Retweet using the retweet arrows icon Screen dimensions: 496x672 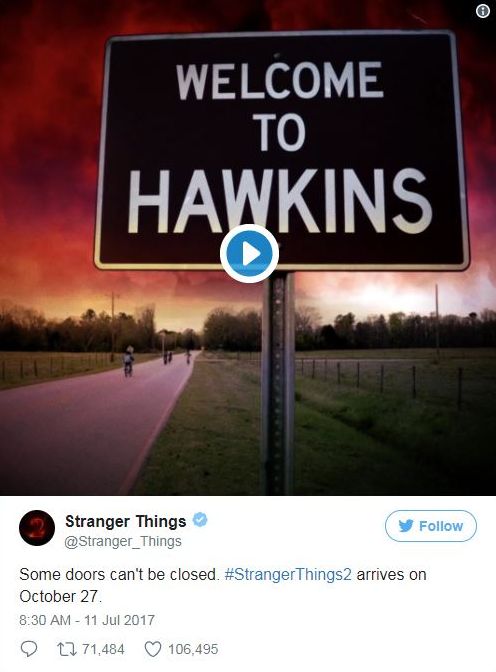point(67,649)
